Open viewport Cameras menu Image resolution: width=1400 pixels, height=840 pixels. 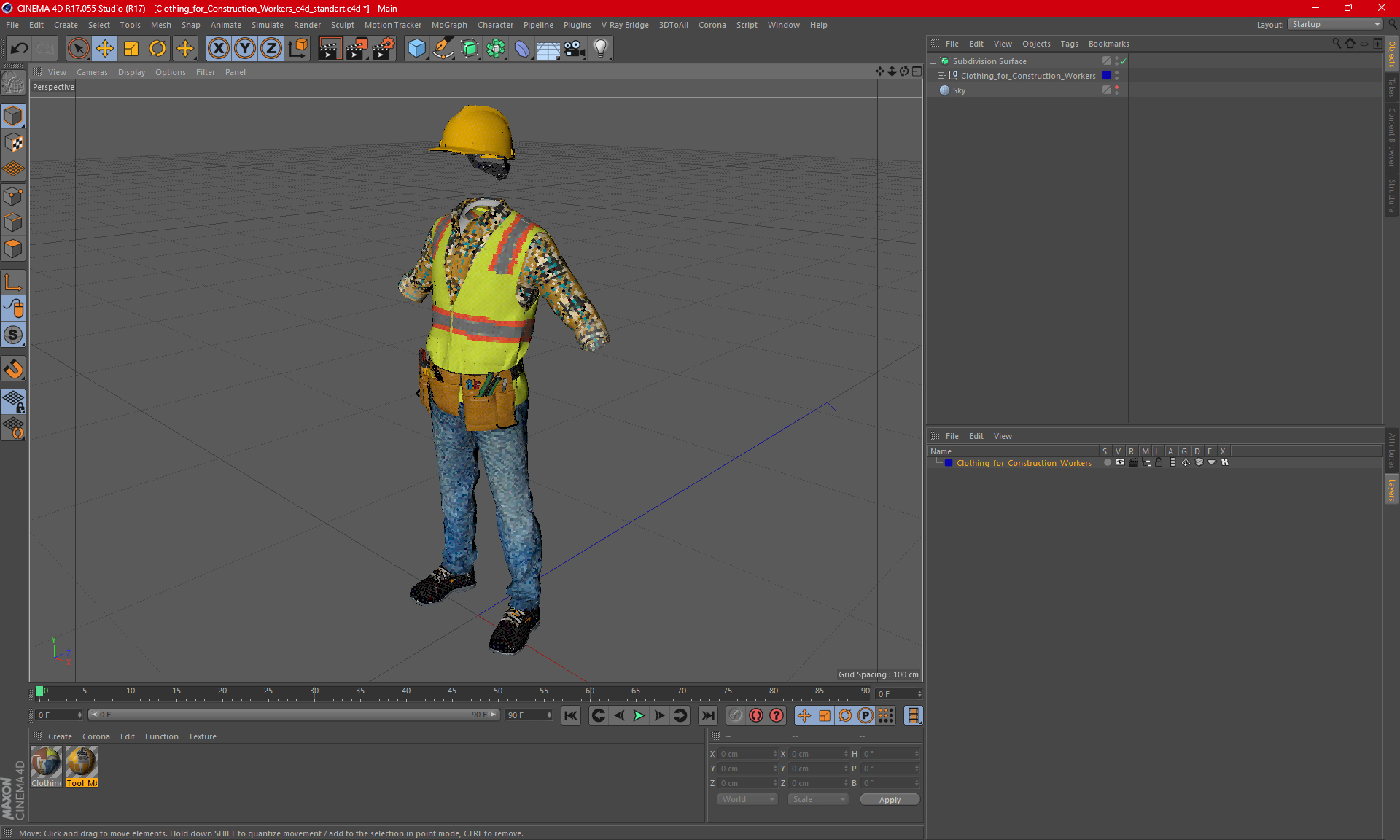tap(92, 72)
